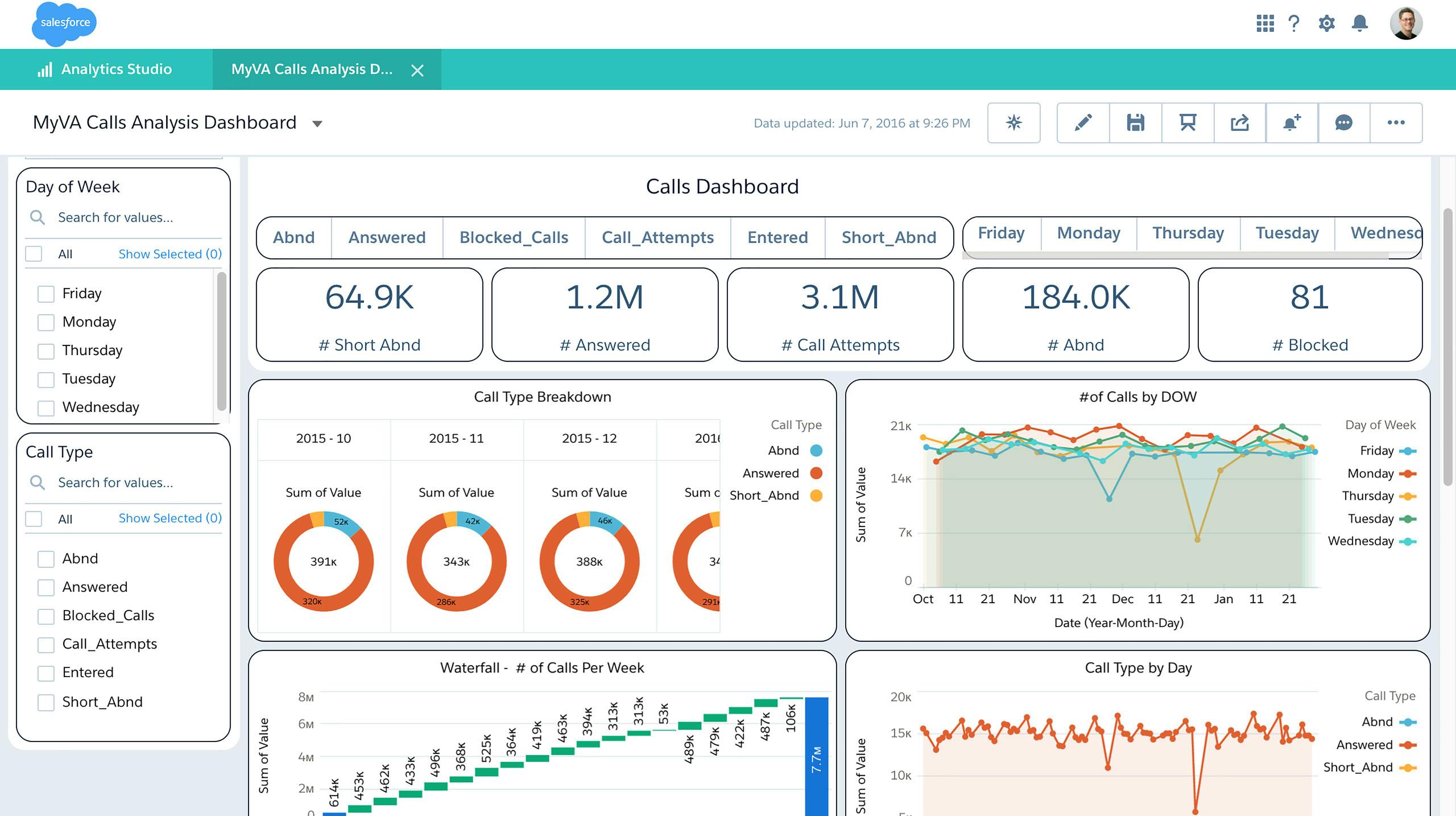Select the Thursday day toggle
The height and width of the screenshot is (816, 1456).
(1188, 233)
